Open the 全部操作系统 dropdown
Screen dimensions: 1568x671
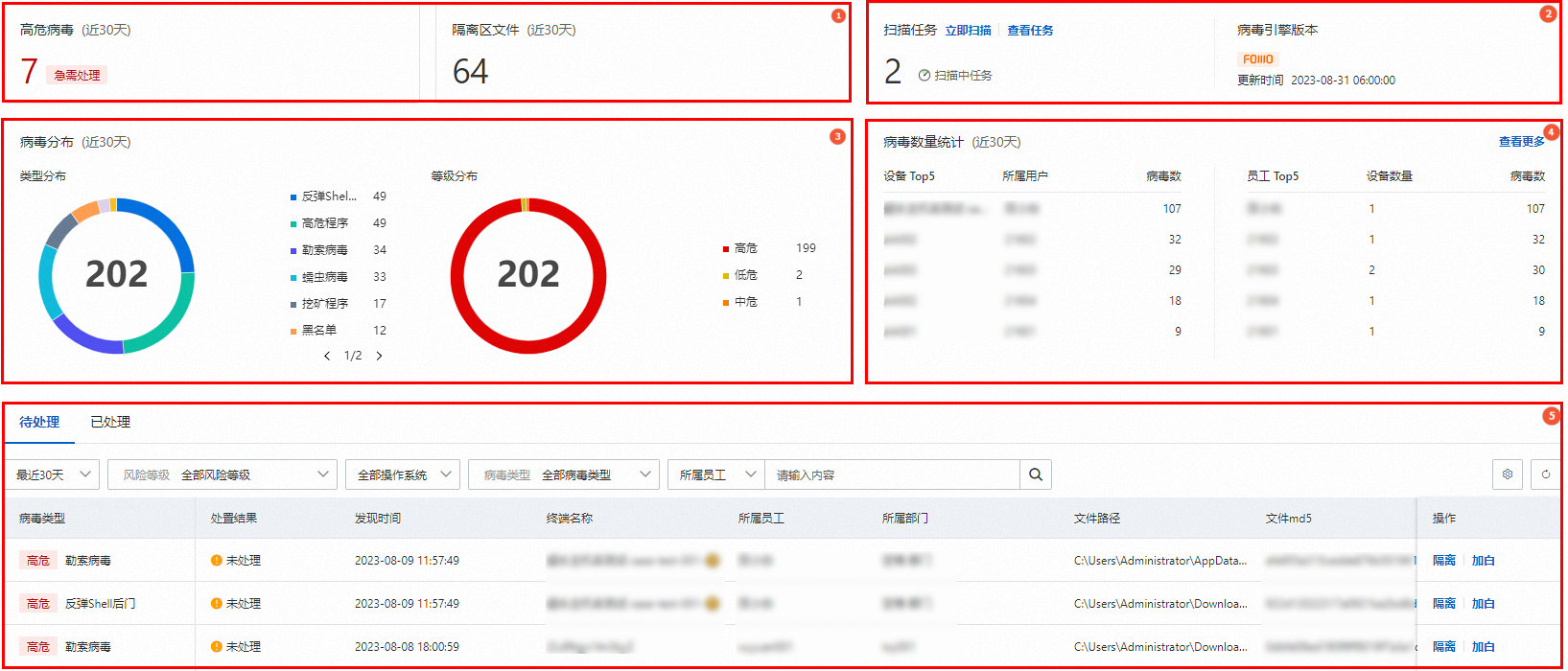(403, 474)
